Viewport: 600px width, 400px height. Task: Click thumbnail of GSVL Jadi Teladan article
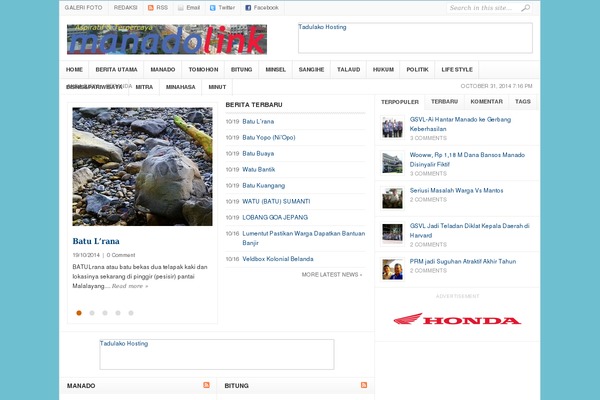point(392,234)
